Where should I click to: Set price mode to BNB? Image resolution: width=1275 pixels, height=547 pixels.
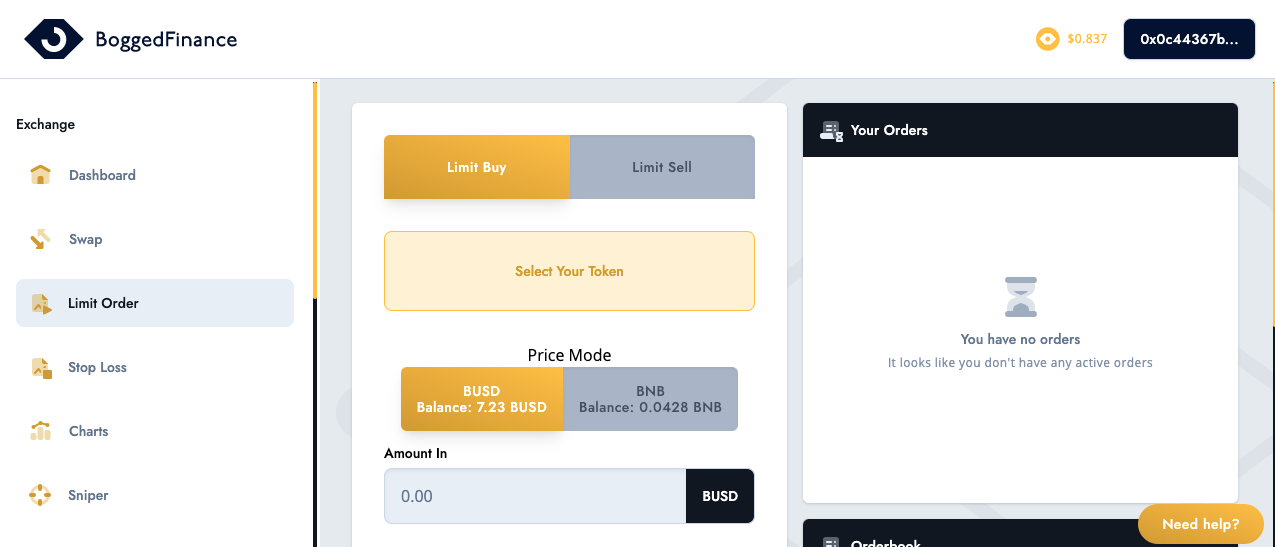650,399
